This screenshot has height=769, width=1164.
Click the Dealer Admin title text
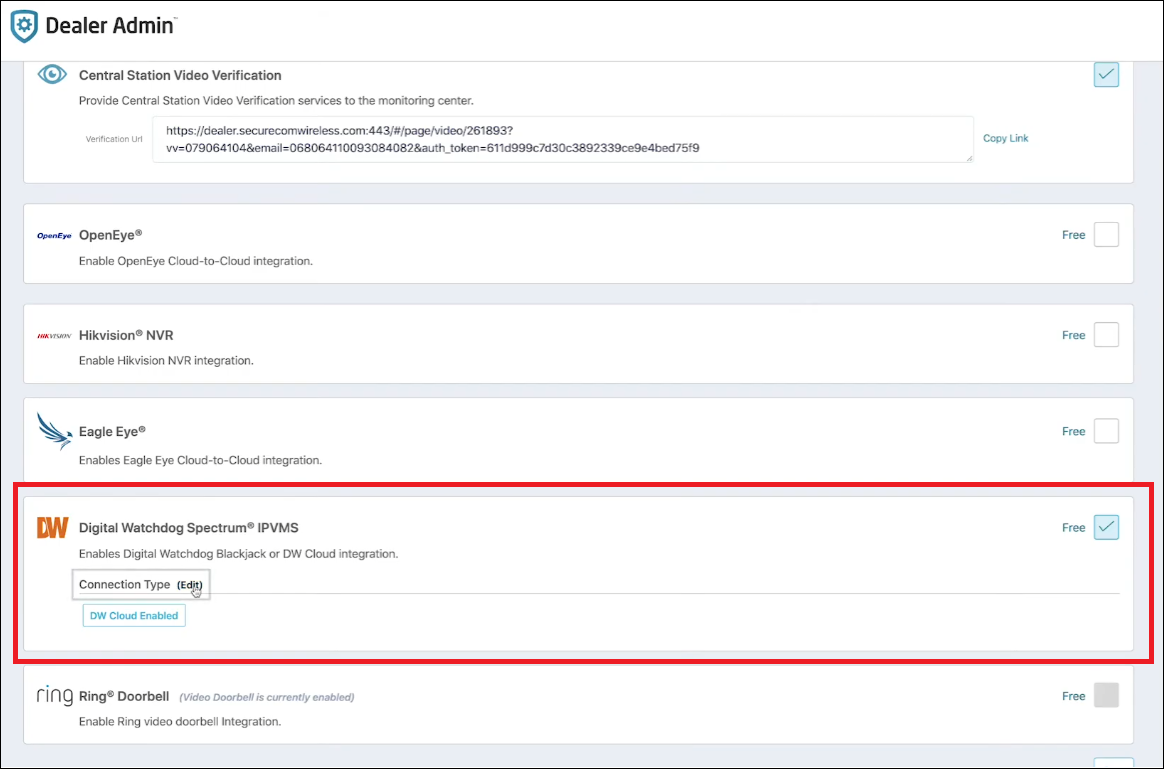pyautogui.click(x=111, y=25)
